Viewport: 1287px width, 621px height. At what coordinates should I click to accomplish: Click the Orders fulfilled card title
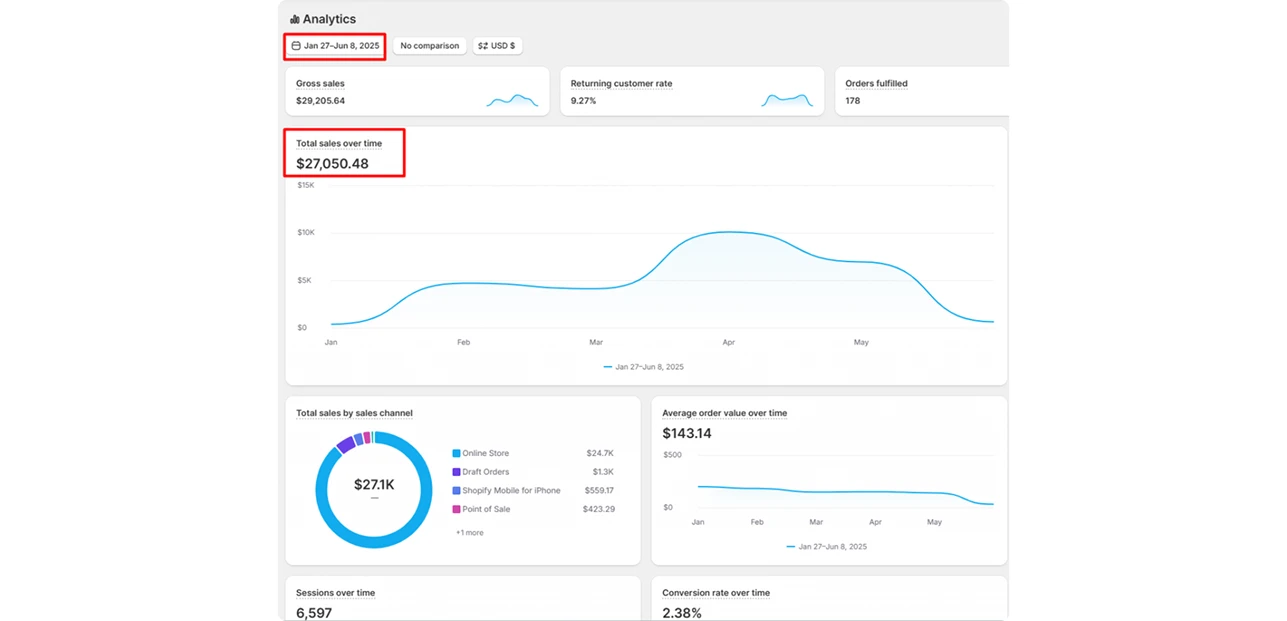click(x=876, y=84)
